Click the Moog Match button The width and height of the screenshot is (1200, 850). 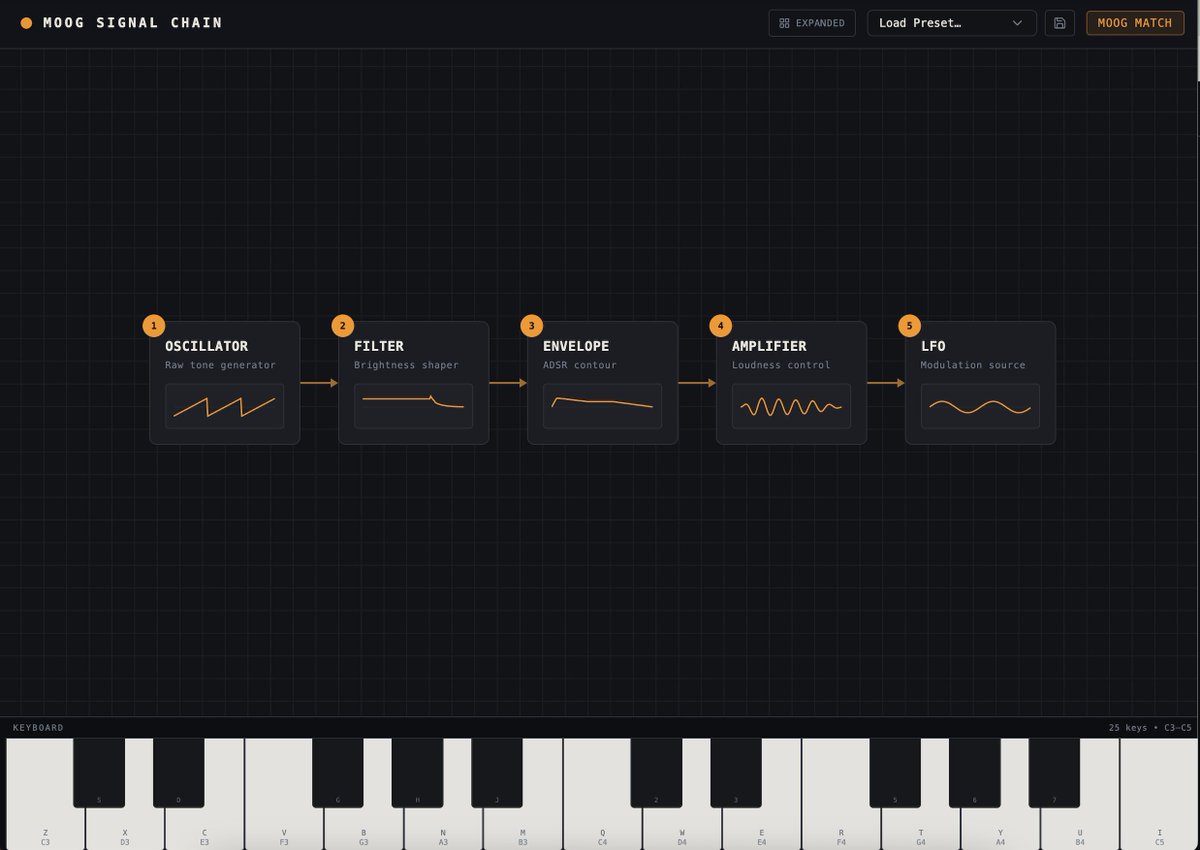(x=1135, y=23)
